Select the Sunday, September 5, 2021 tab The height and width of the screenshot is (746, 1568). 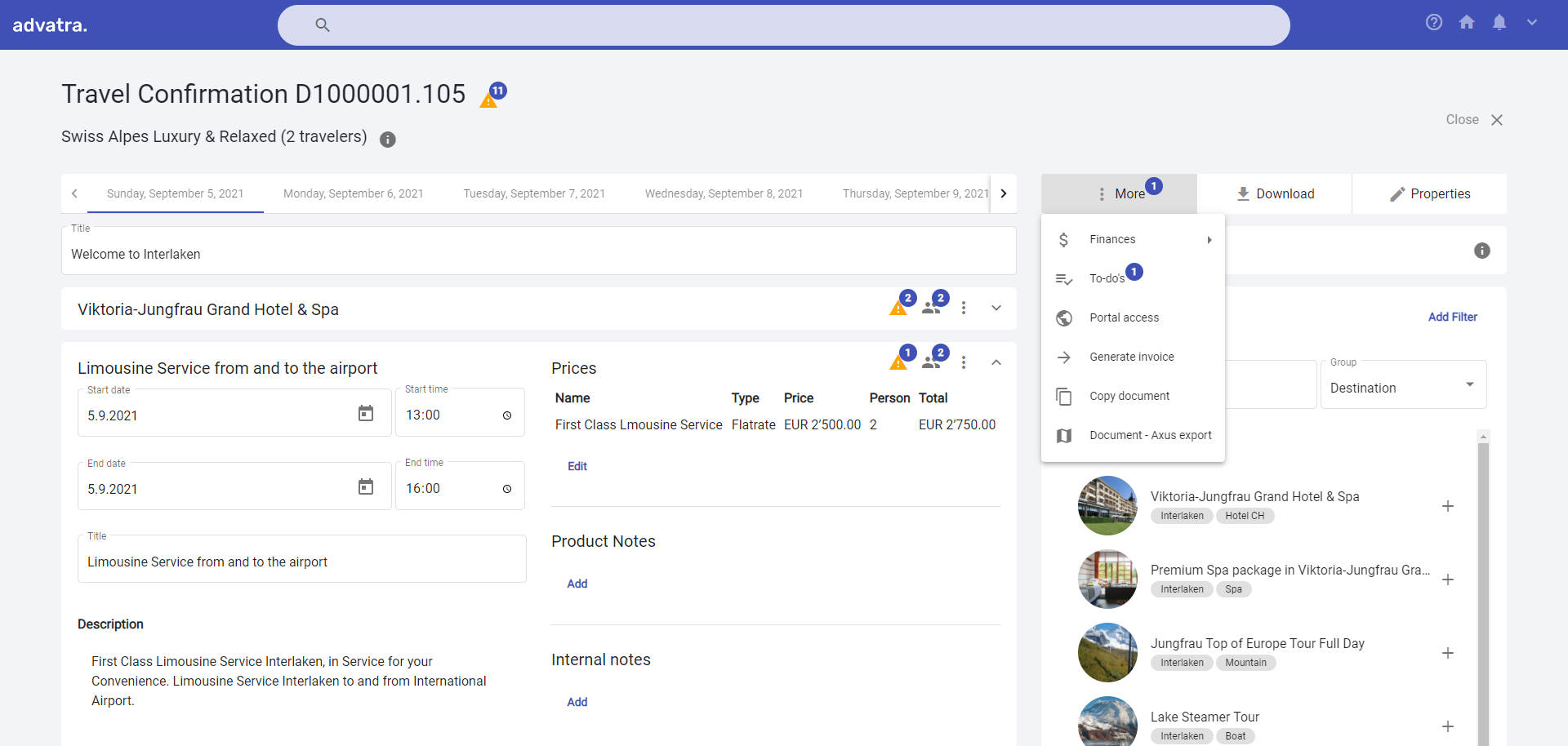175,193
